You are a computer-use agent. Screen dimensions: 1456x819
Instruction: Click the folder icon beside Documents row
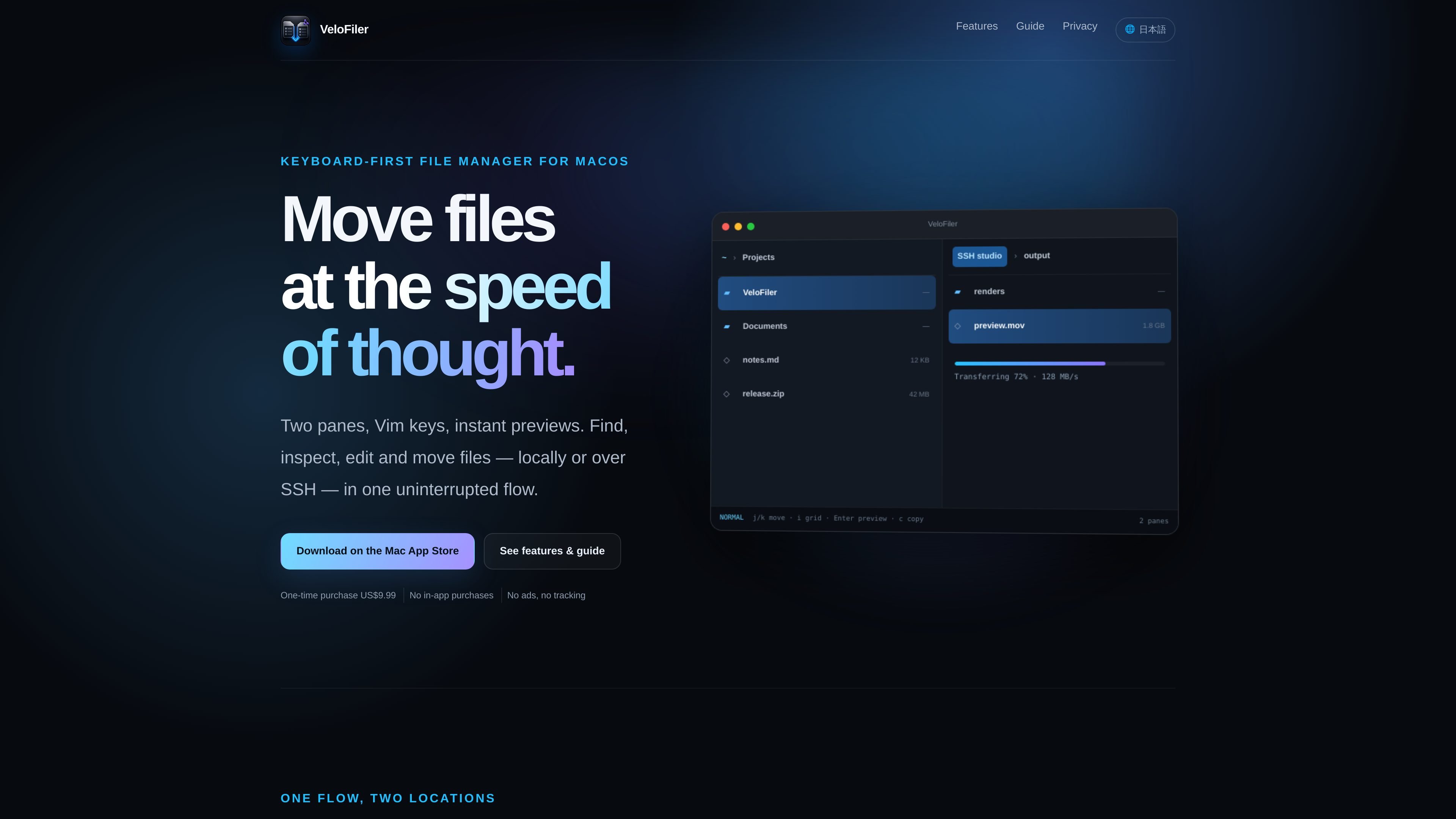coord(727,327)
